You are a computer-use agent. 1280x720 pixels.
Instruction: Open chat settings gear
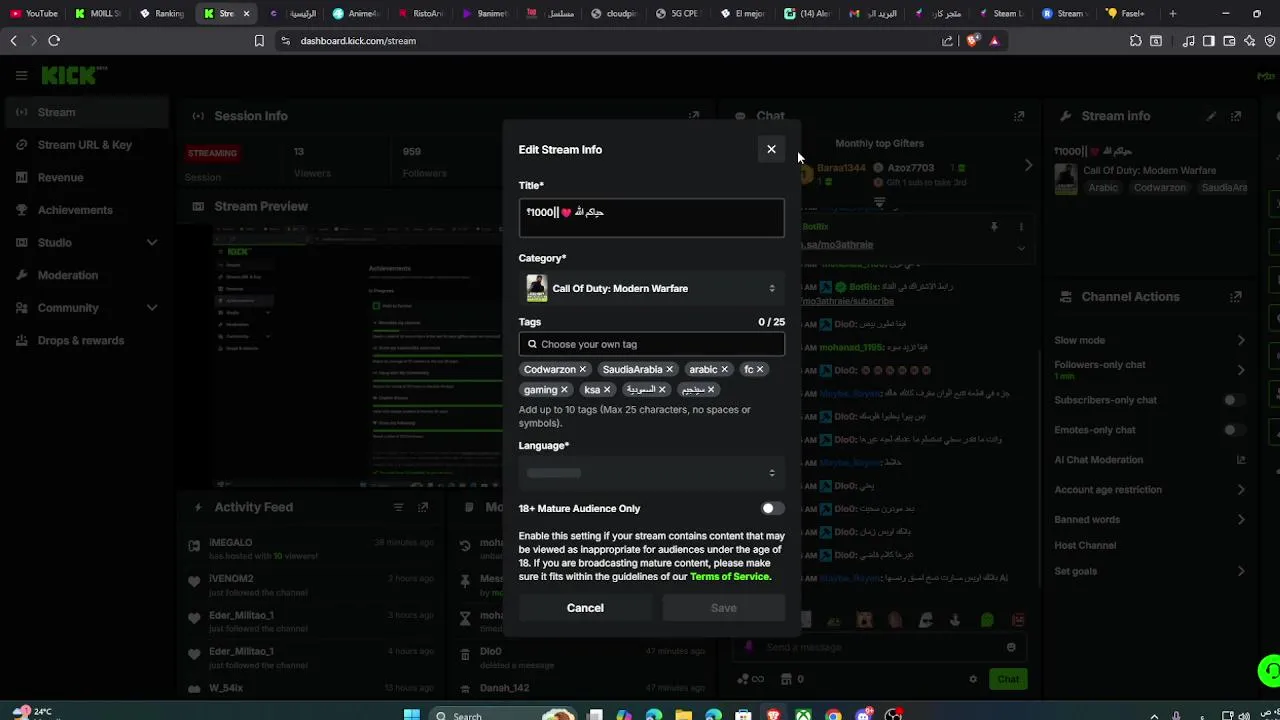click(x=973, y=679)
